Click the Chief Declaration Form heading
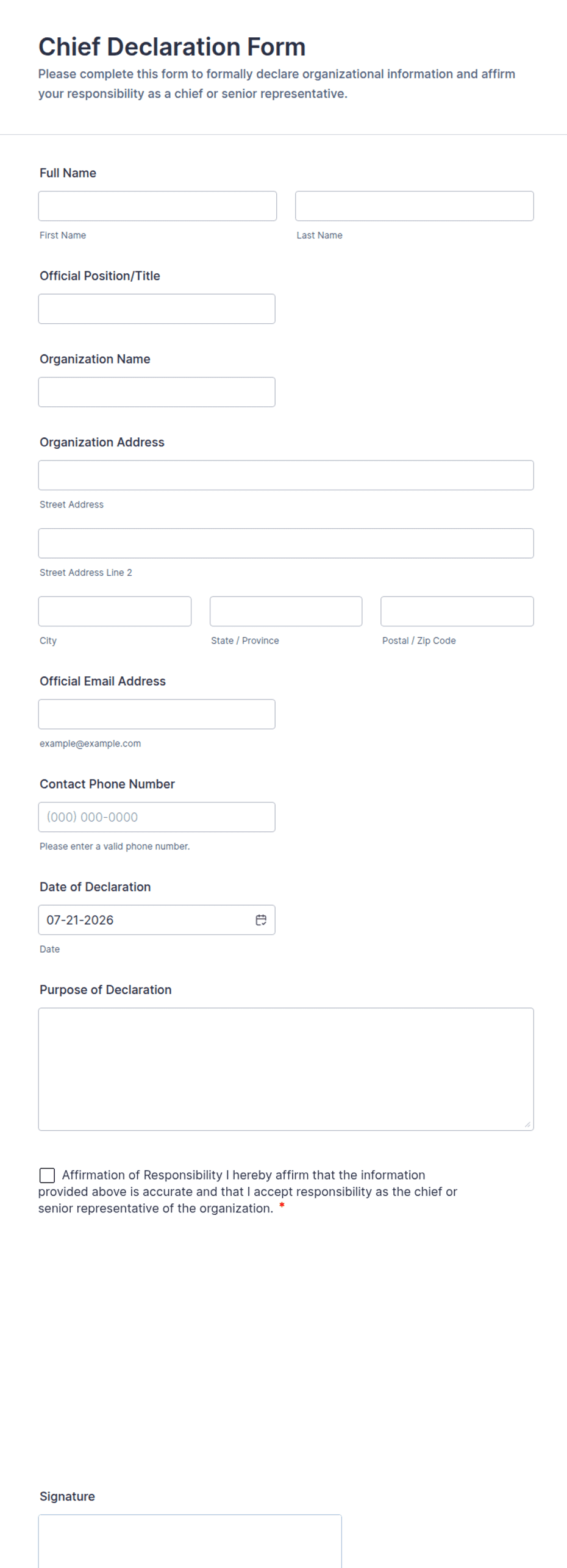The height and width of the screenshot is (1568, 567). (172, 47)
